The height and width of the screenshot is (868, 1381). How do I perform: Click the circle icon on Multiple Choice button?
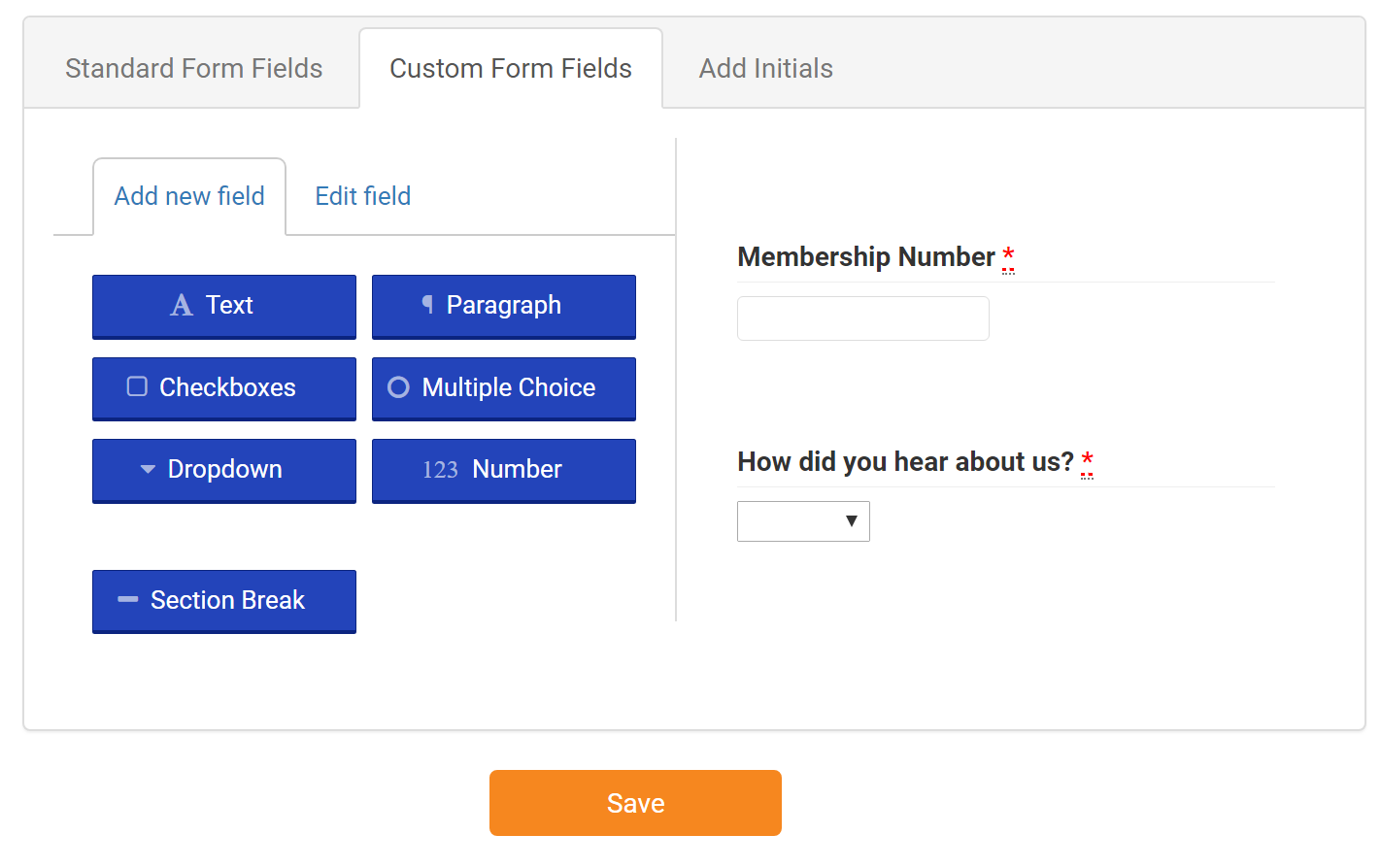pos(398,387)
